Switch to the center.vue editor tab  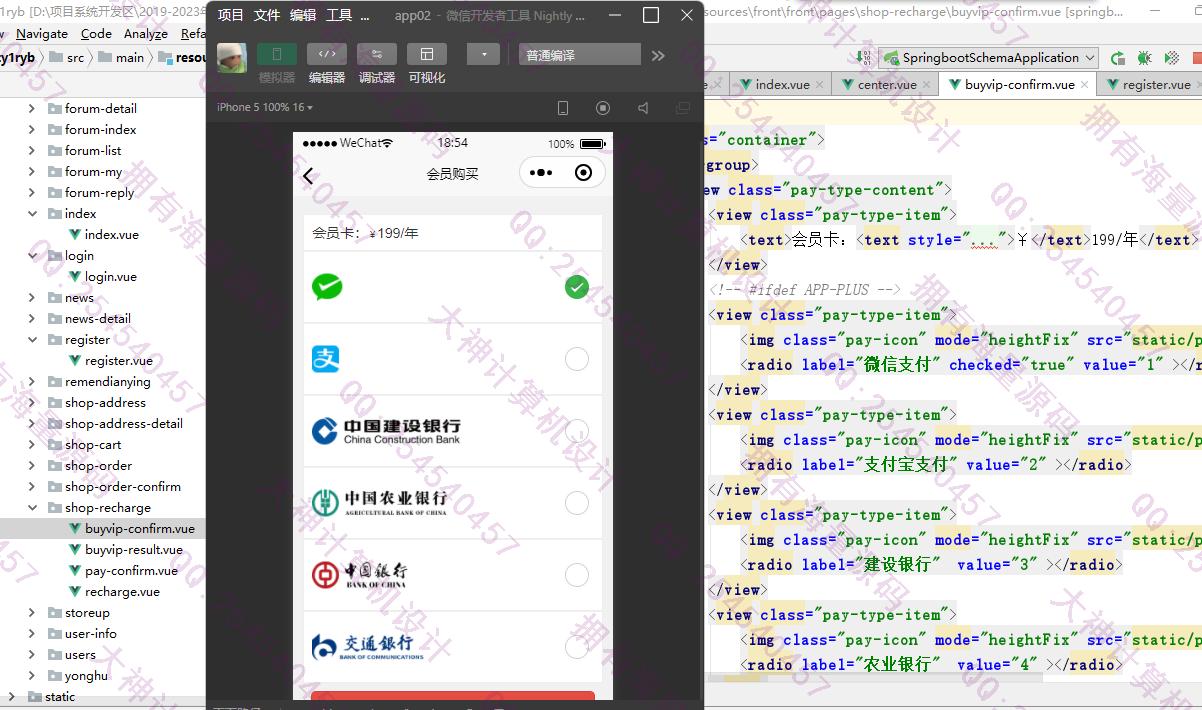click(x=887, y=85)
